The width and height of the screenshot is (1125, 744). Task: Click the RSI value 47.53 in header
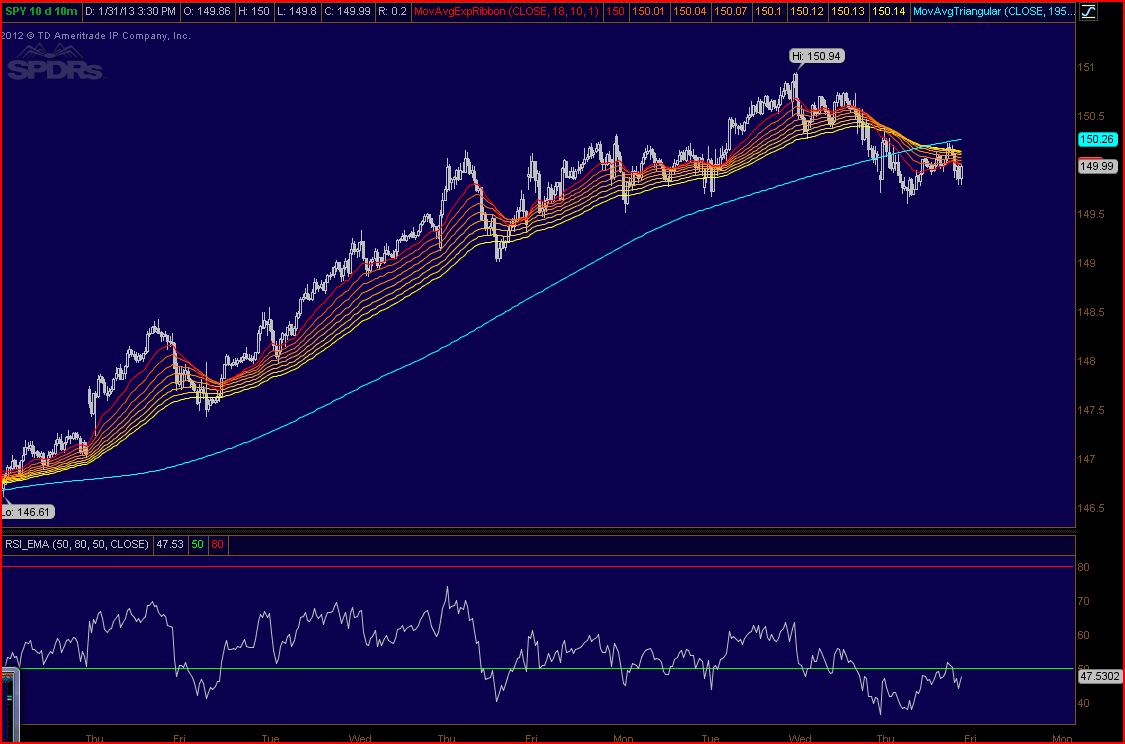coord(170,544)
